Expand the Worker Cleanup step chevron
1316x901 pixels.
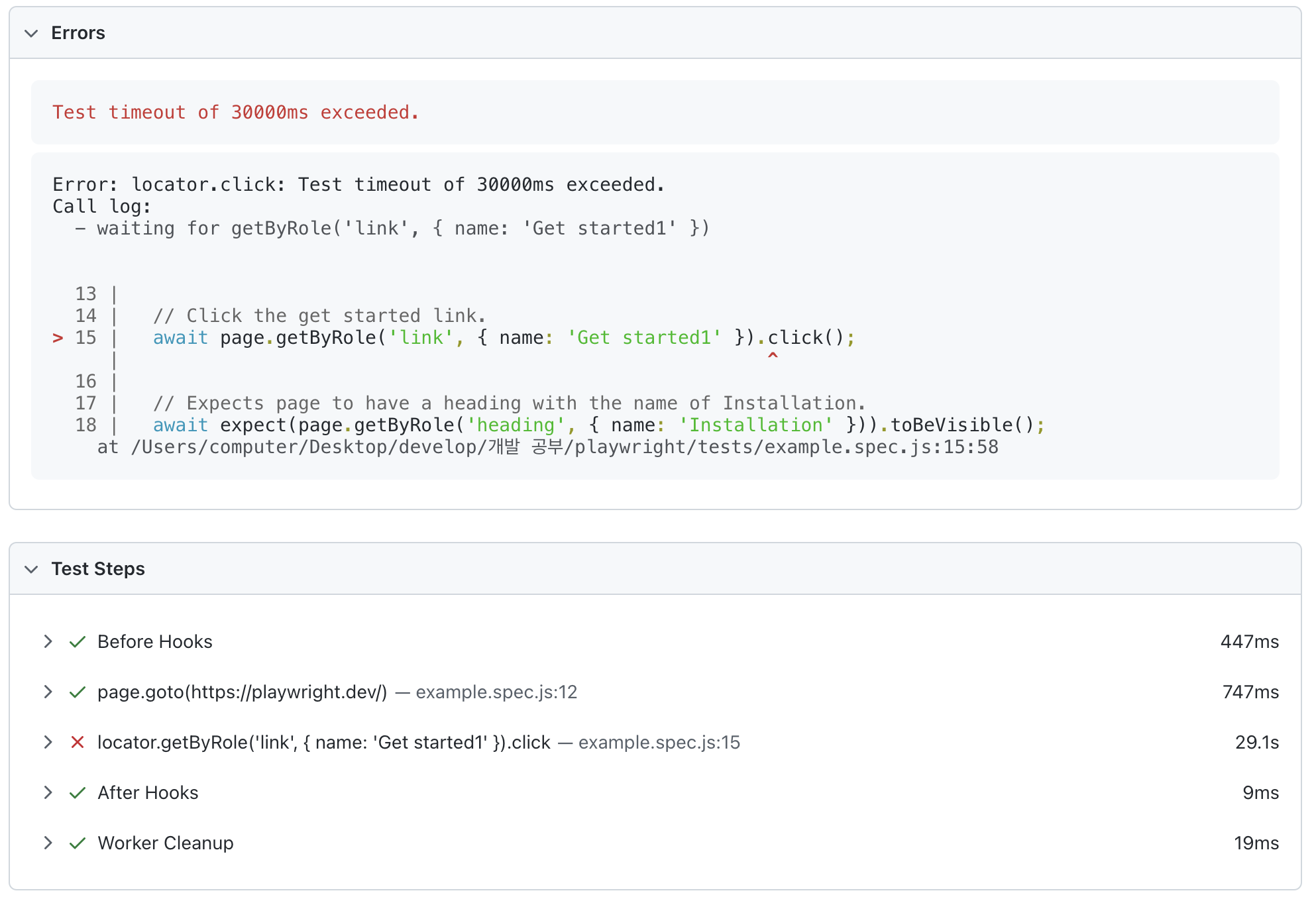click(x=48, y=843)
